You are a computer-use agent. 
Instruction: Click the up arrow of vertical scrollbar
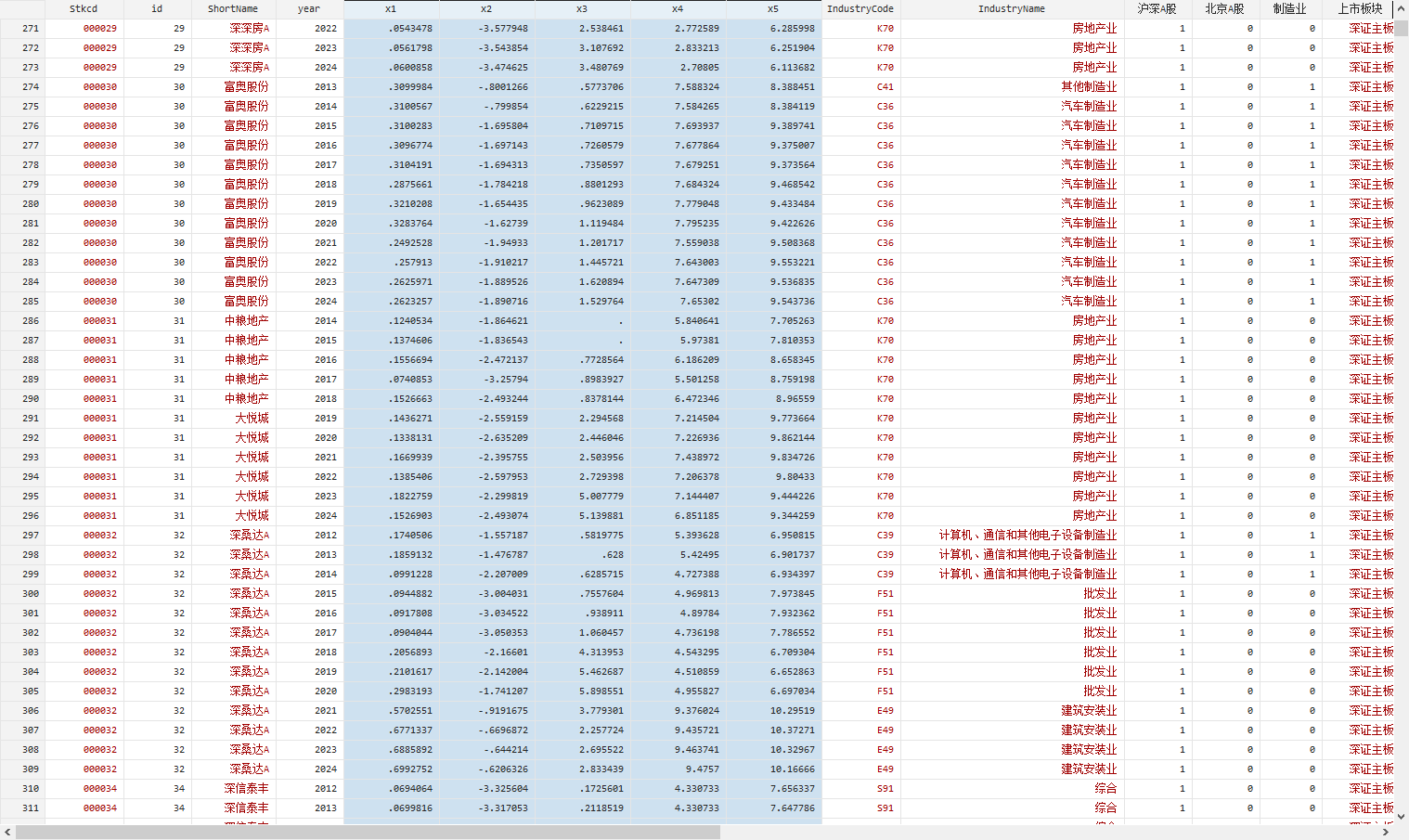click(x=1401, y=9)
